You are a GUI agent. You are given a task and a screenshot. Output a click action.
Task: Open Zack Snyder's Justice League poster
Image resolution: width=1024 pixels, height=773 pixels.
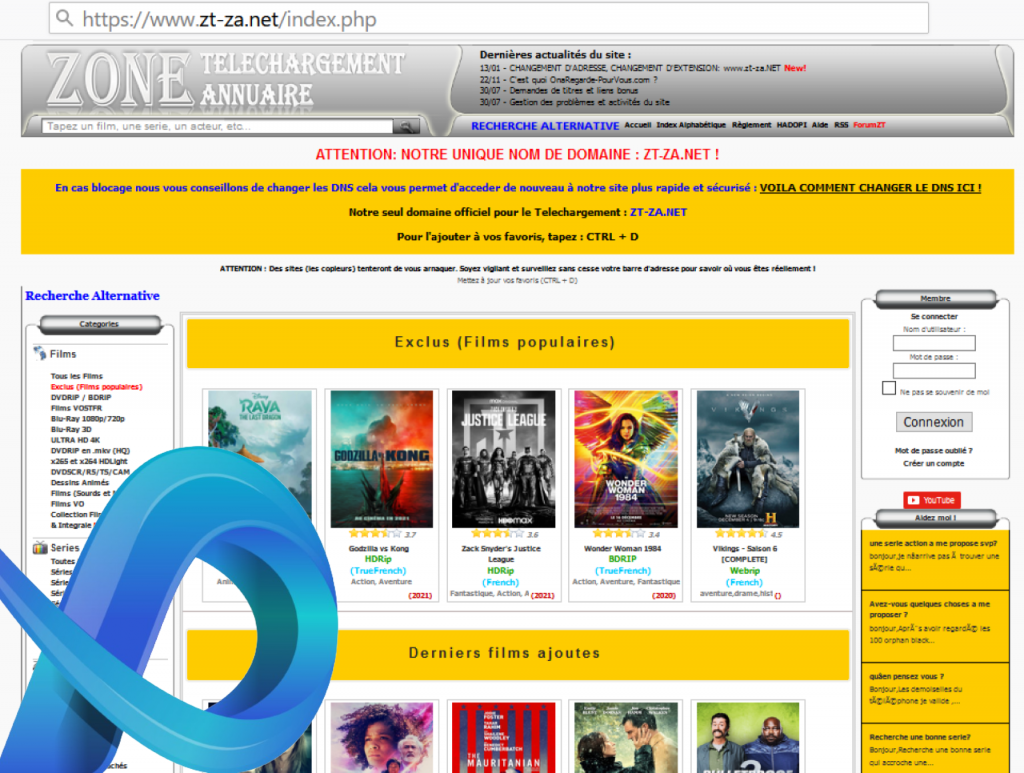click(504, 459)
